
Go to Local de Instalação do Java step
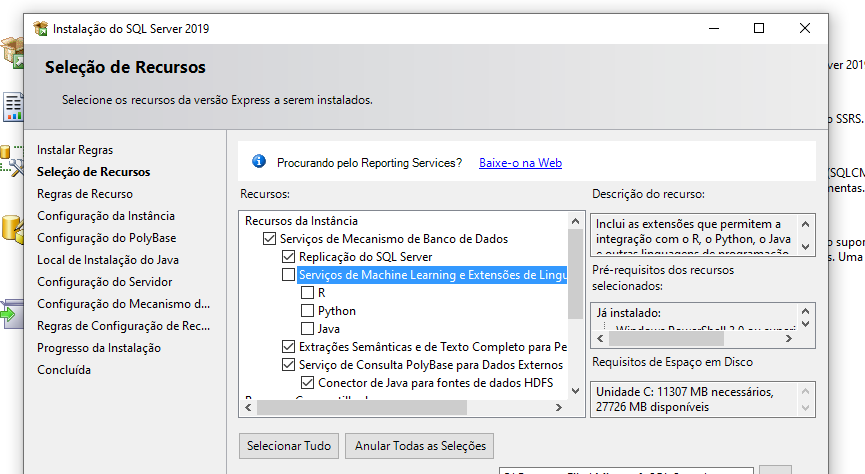coord(108,260)
